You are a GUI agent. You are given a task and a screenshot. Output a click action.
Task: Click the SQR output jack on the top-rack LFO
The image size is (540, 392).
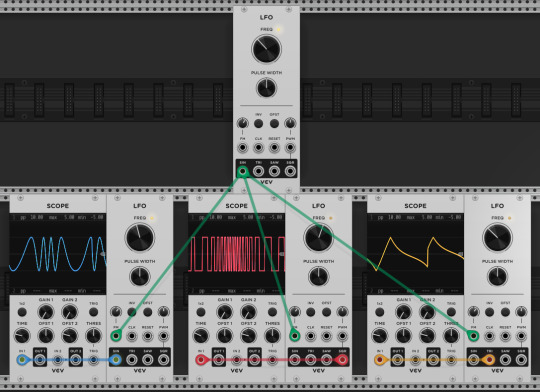(x=290, y=171)
